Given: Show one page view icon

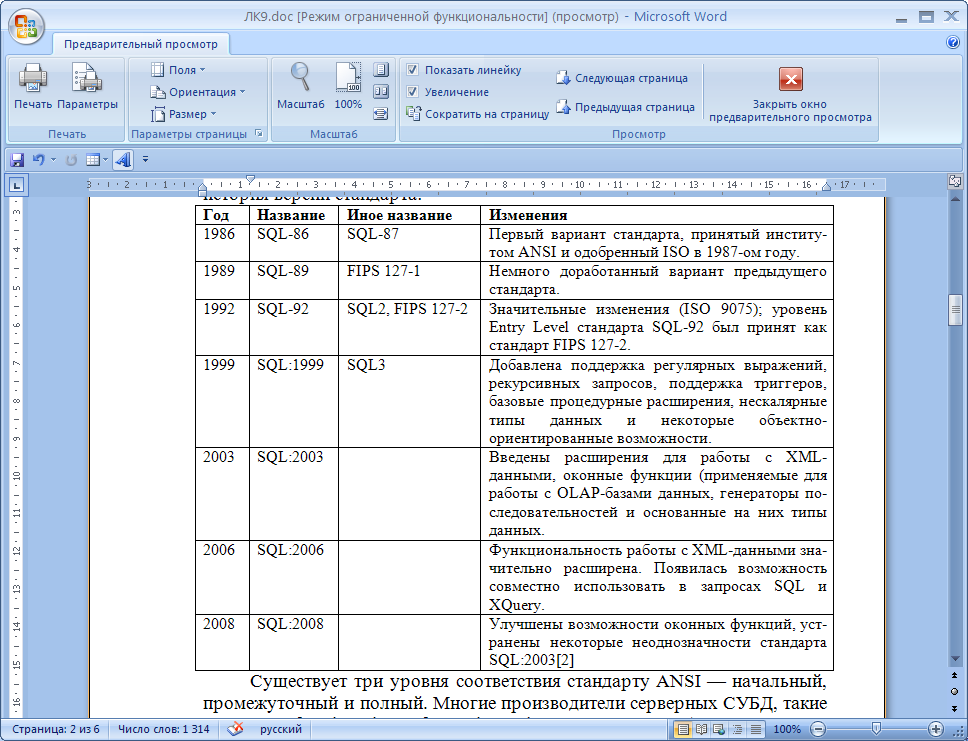Looking at the screenshot, I should (381, 70).
